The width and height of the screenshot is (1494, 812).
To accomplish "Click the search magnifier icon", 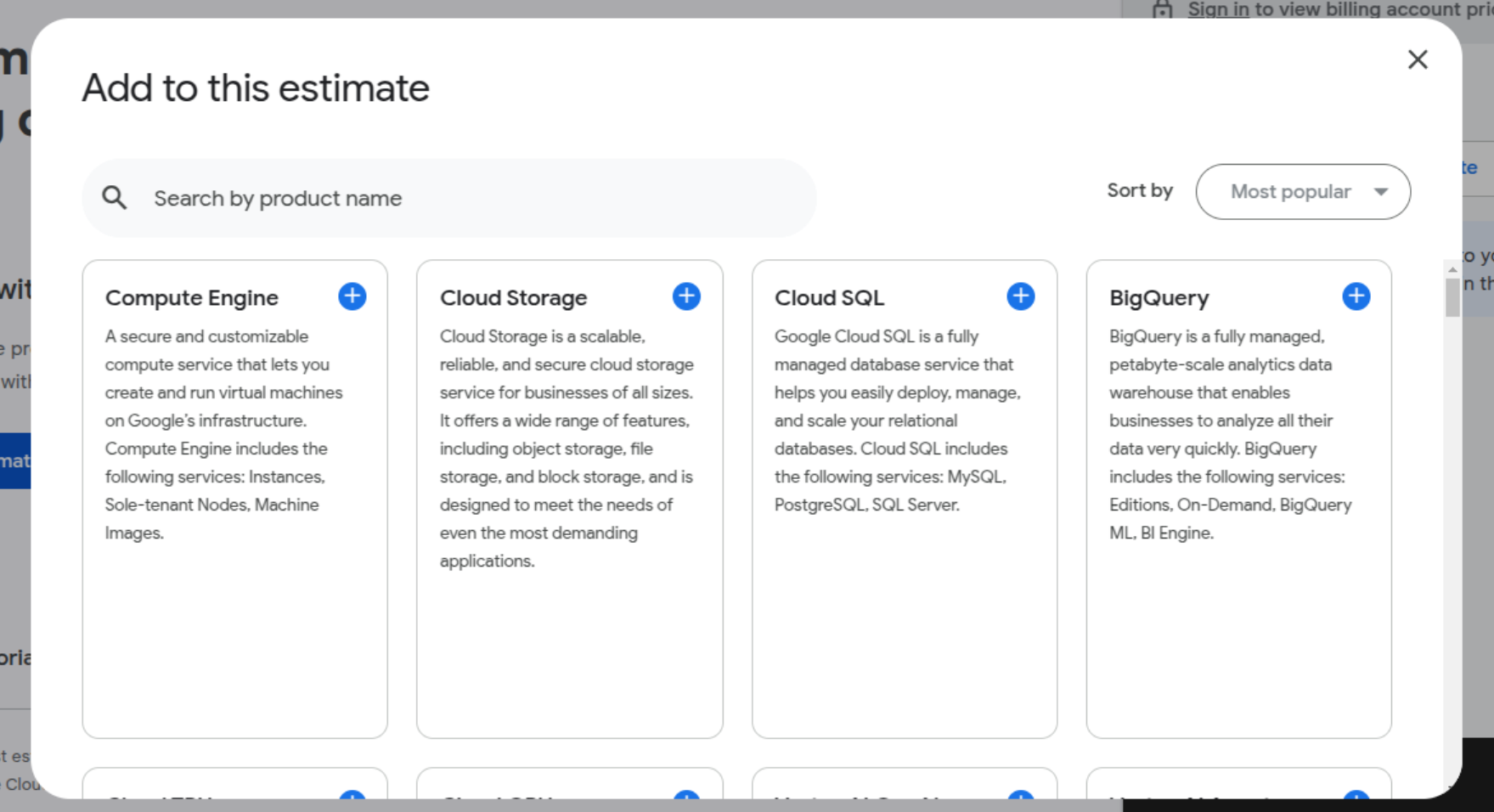I will [115, 197].
